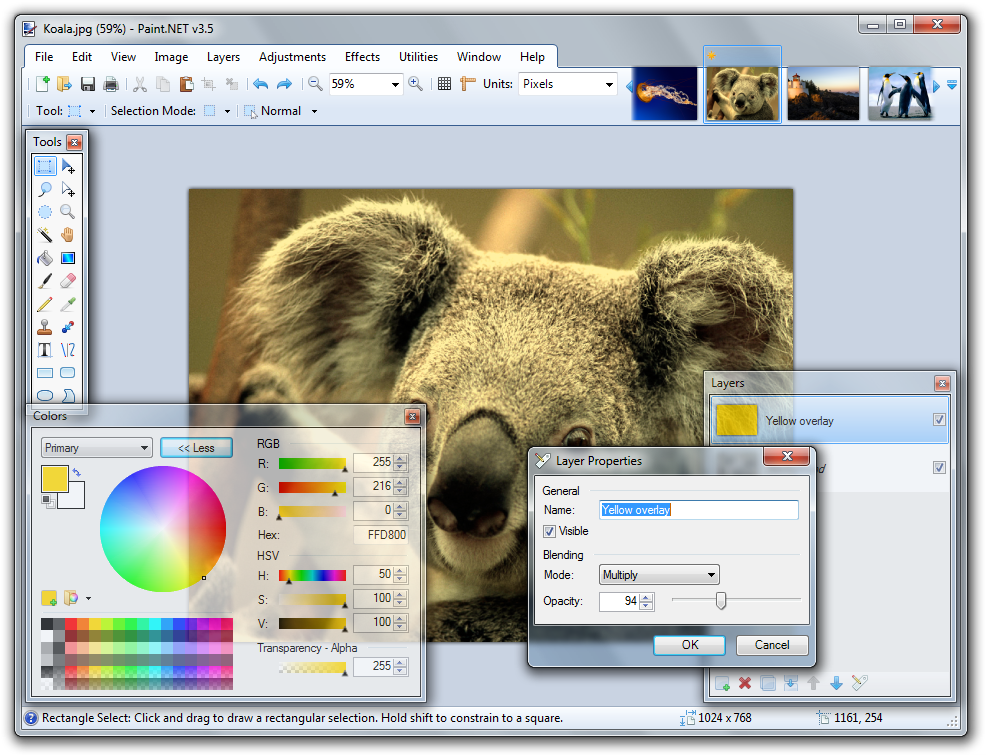Expand the Units dropdown
The height and width of the screenshot is (755, 986).
pyautogui.click(x=568, y=84)
